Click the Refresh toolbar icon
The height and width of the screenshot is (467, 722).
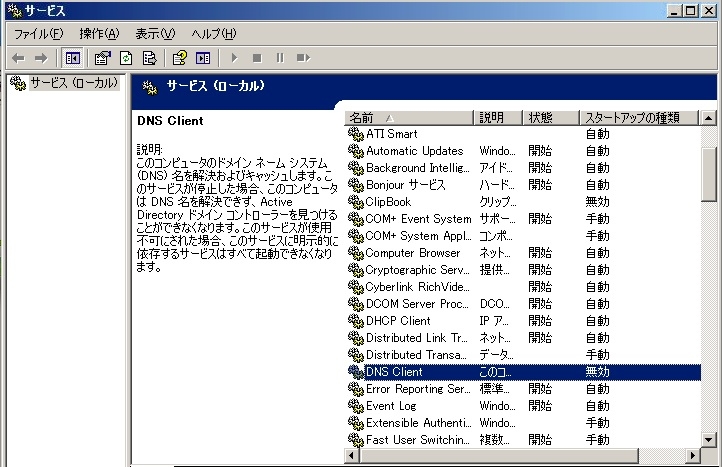pos(126,59)
